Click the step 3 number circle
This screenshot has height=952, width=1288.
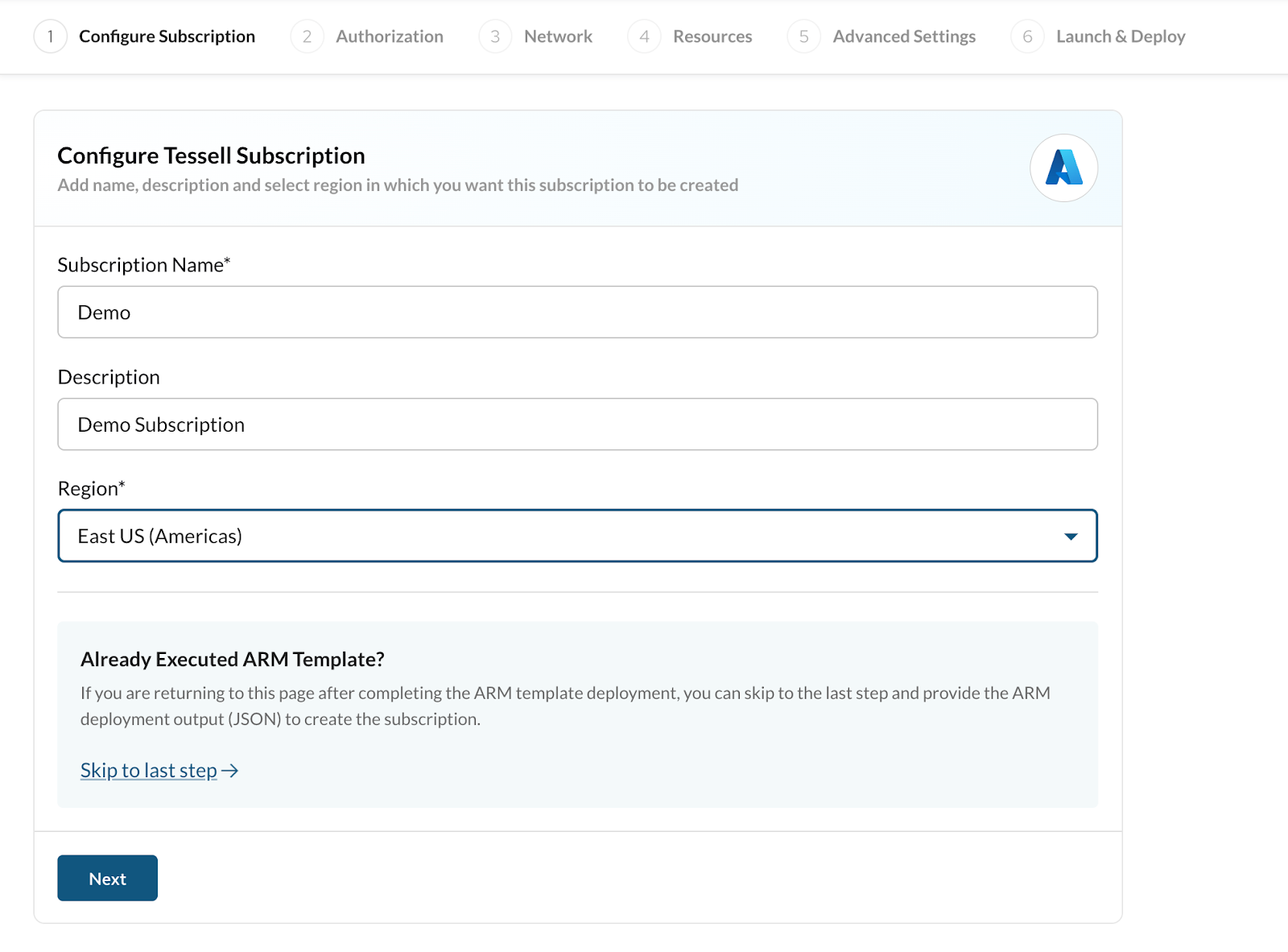[495, 37]
